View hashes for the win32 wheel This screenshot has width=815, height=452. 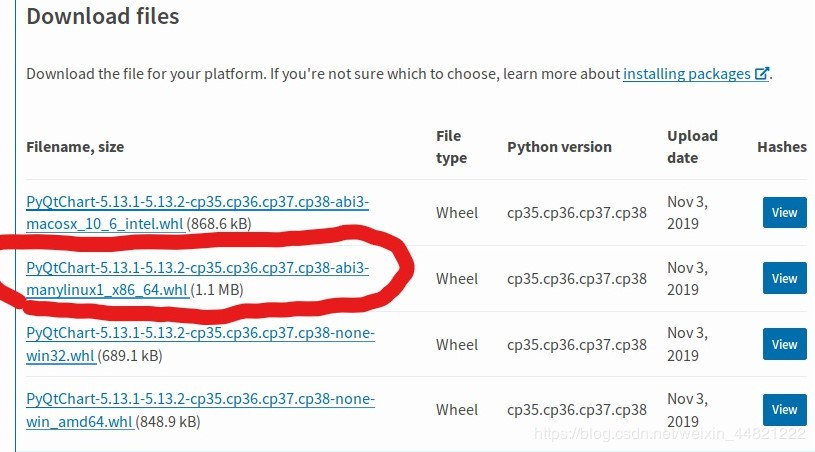click(784, 344)
